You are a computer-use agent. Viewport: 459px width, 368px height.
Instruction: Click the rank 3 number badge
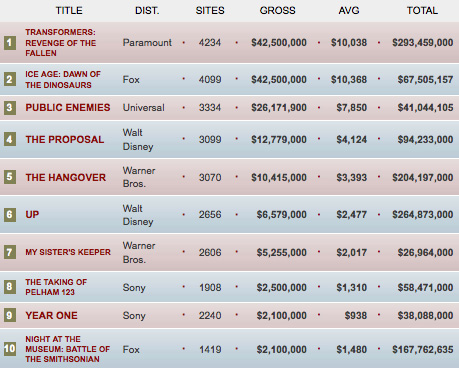click(10, 108)
